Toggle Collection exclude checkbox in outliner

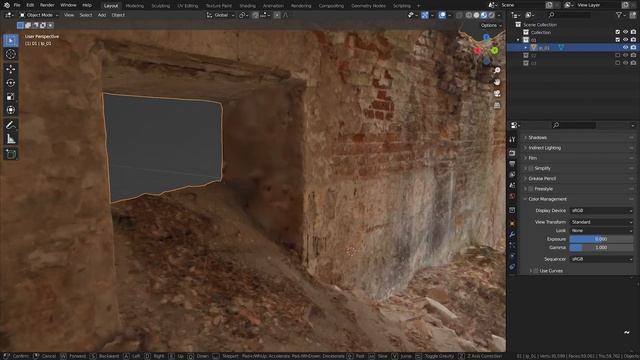point(618,32)
